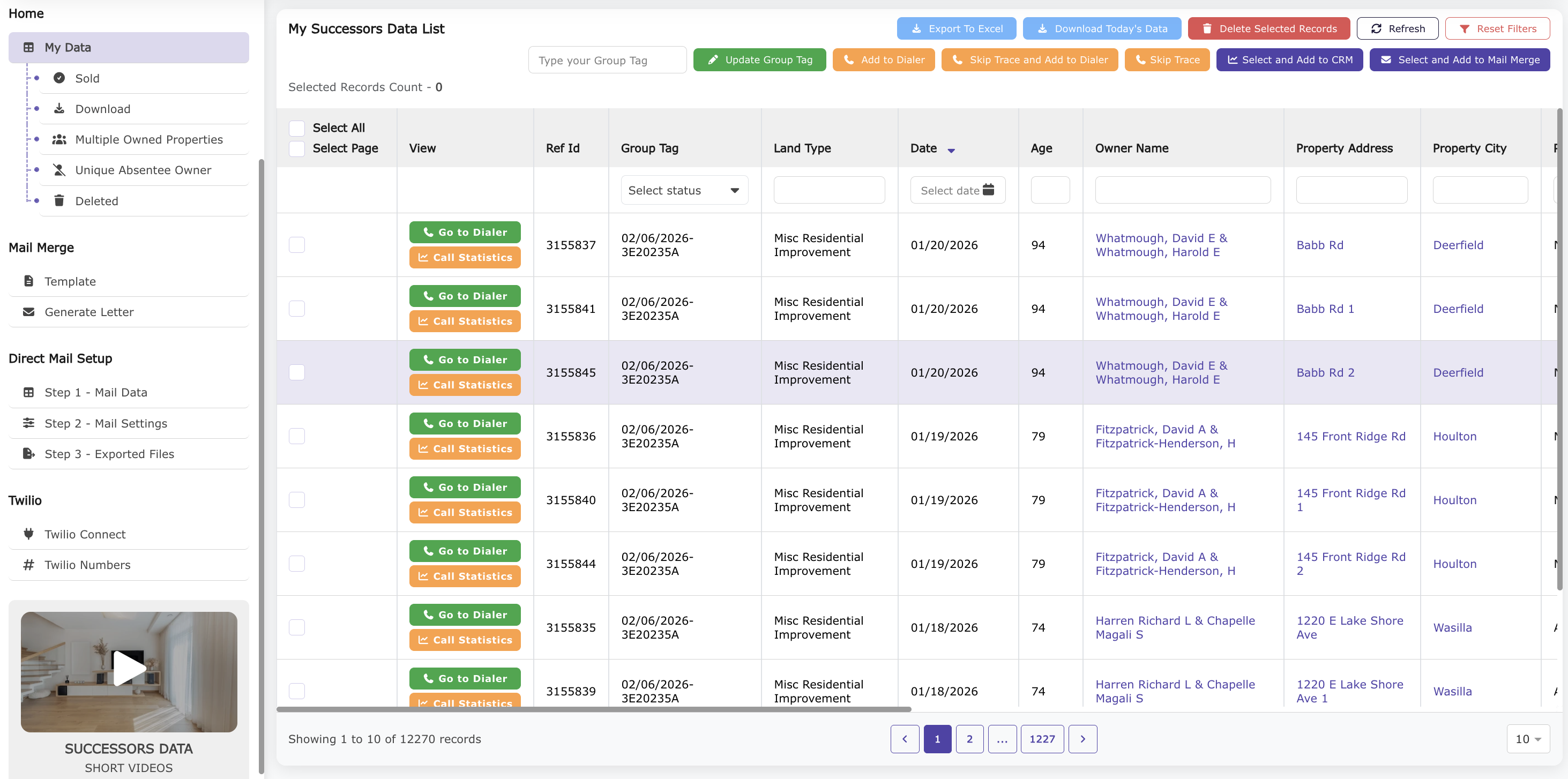Image resolution: width=1568 pixels, height=779 pixels.
Task: Click the Download icon in the sidebar
Action: [60, 108]
